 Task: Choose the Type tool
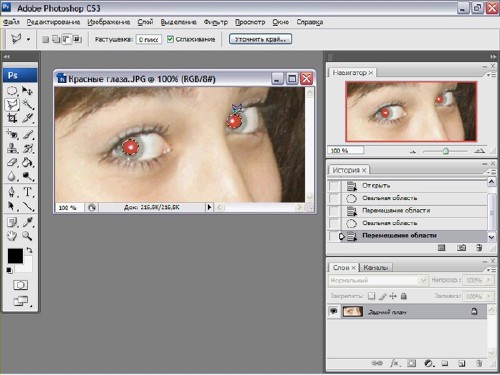pyautogui.click(x=28, y=192)
